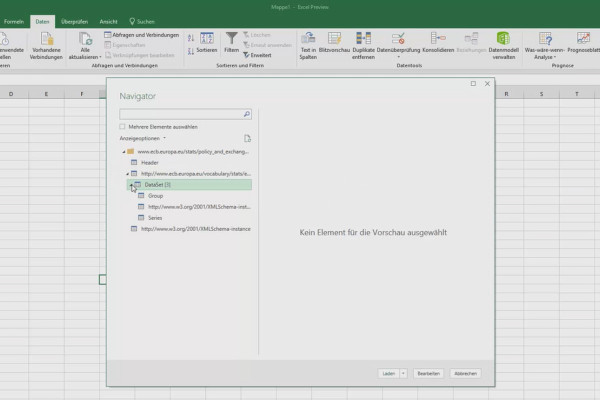This screenshot has height=400, width=600.
Task: Click the Suchen tell-me box
Action: point(142,22)
